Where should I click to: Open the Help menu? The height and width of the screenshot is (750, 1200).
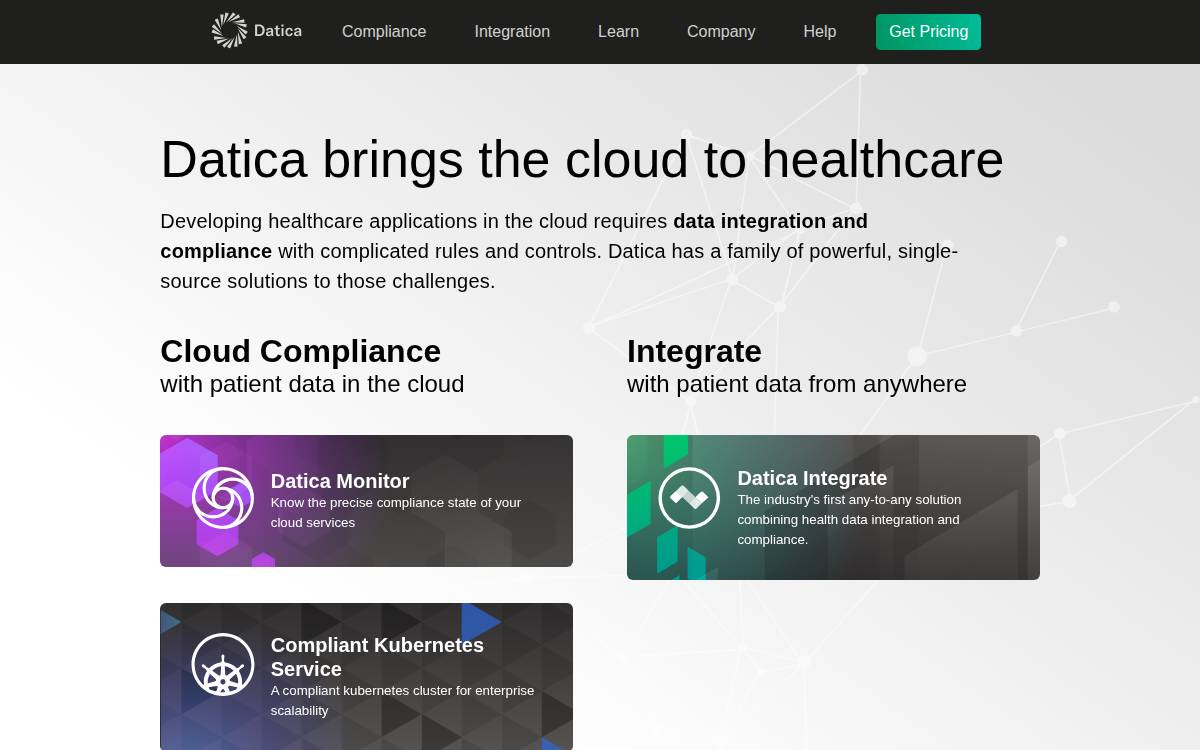tap(820, 31)
